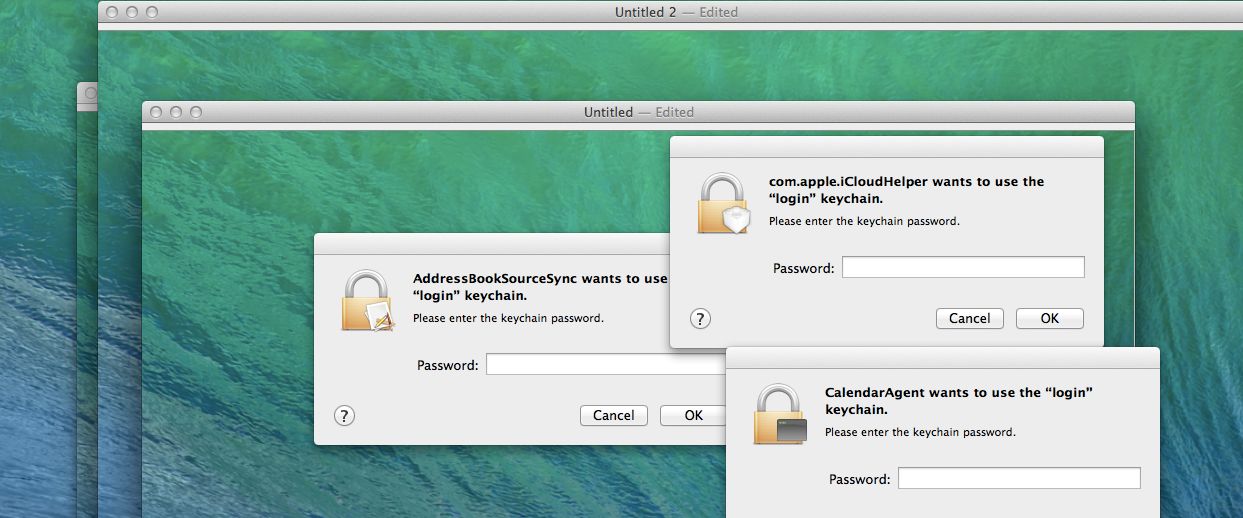Minimize the 'Untitled 2' window
1243x518 pixels.
[132, 12]
